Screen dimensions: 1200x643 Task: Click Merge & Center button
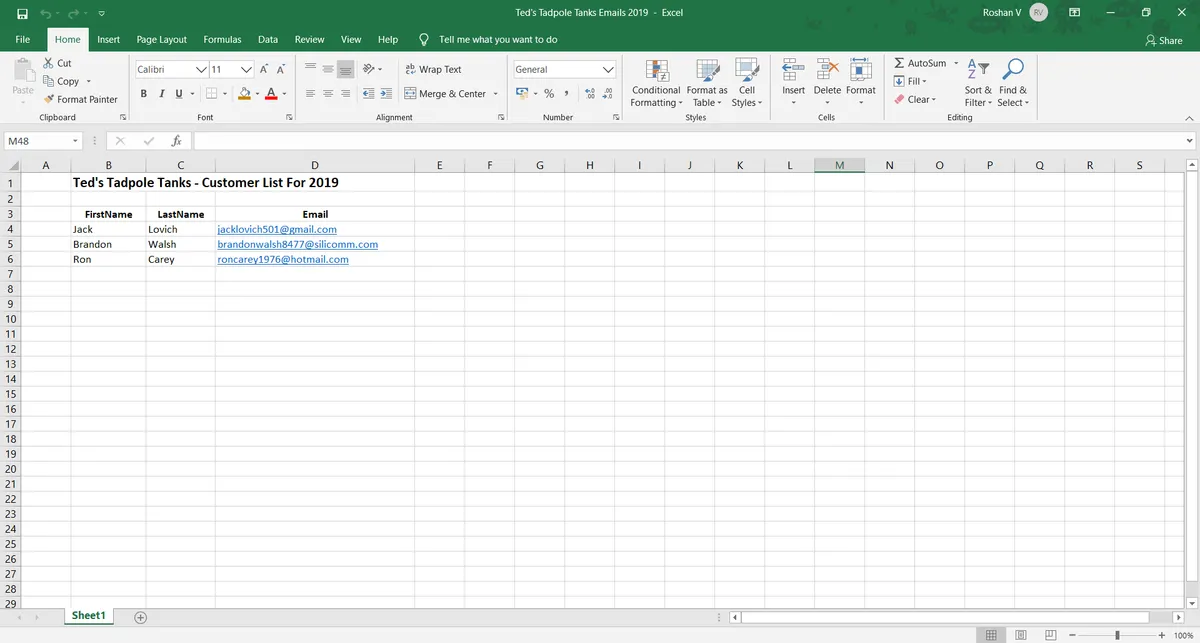point(446,93)
